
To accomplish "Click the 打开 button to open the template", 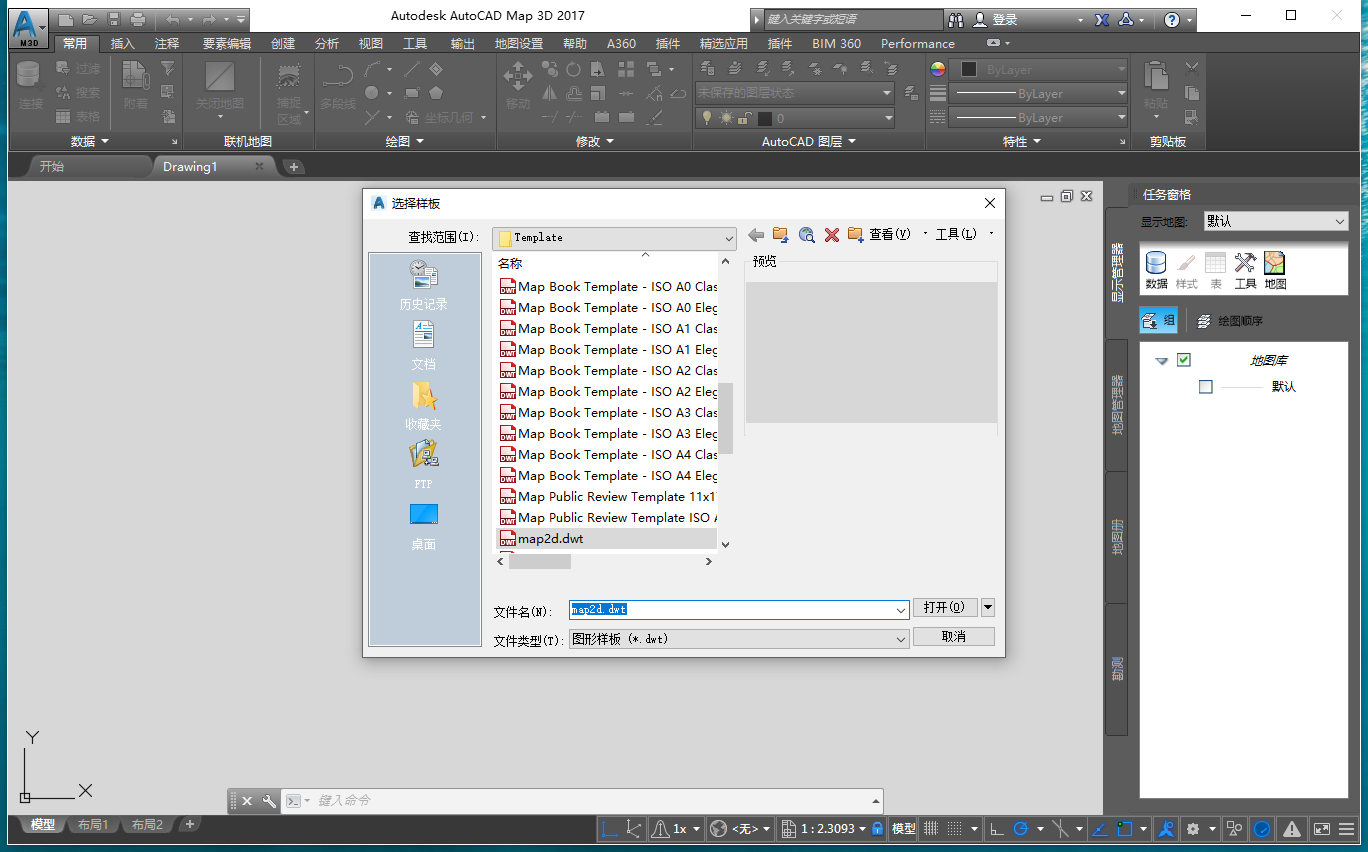I will 946,607.
